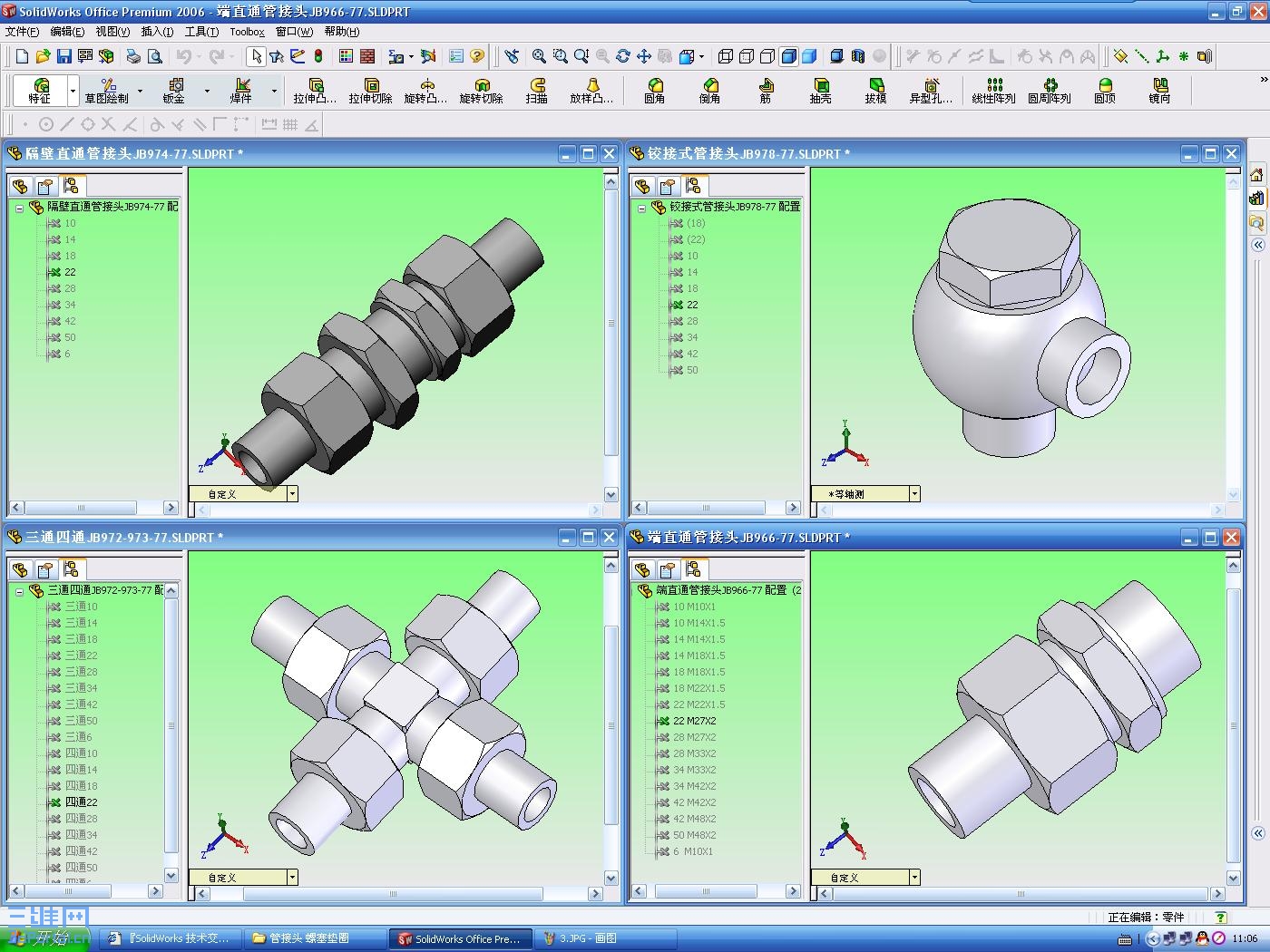The image size is (1270, 952).
Task: Collapse 三通四通JB972-973-77 tree root
Action: tap(19, 591)
